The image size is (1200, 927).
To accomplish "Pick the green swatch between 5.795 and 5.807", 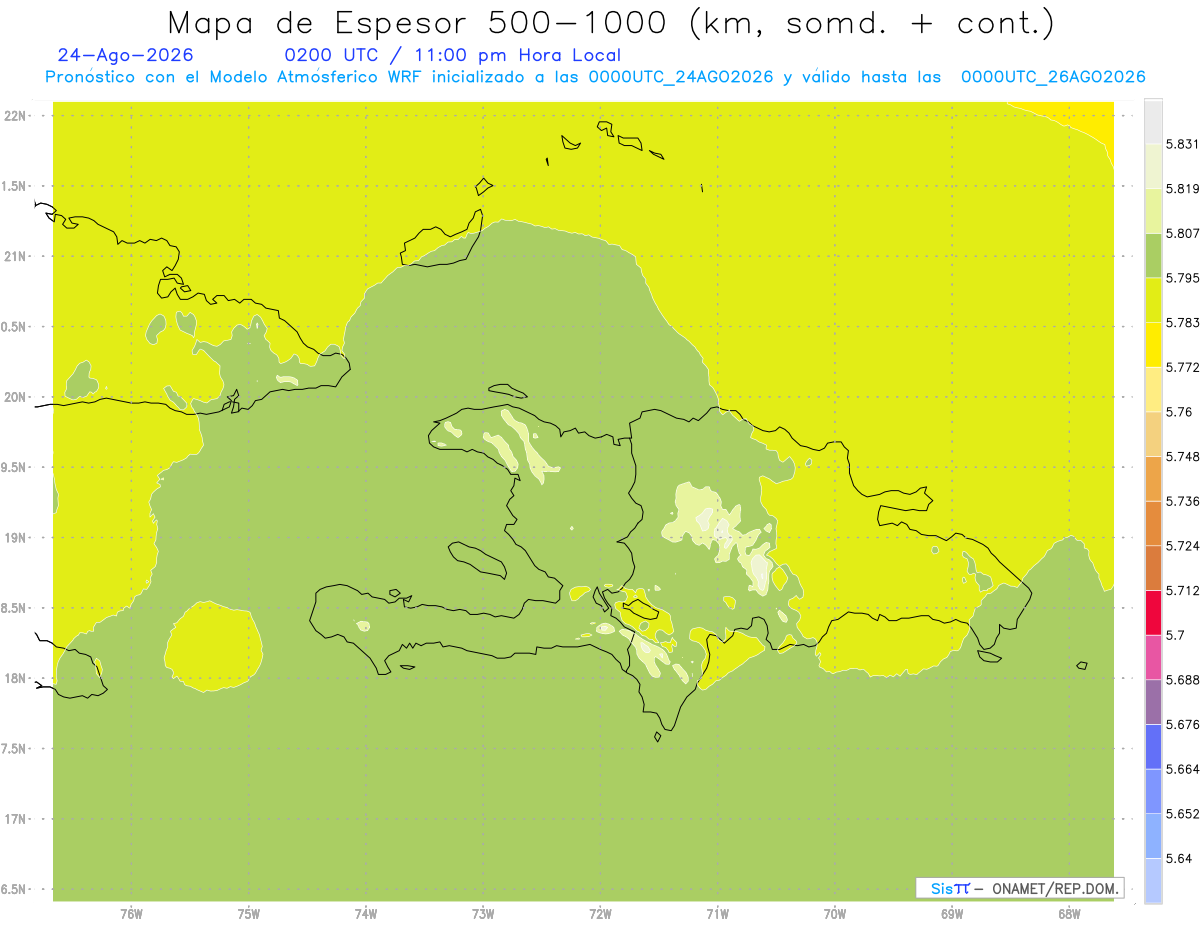I will click(x=1153, y=255).
